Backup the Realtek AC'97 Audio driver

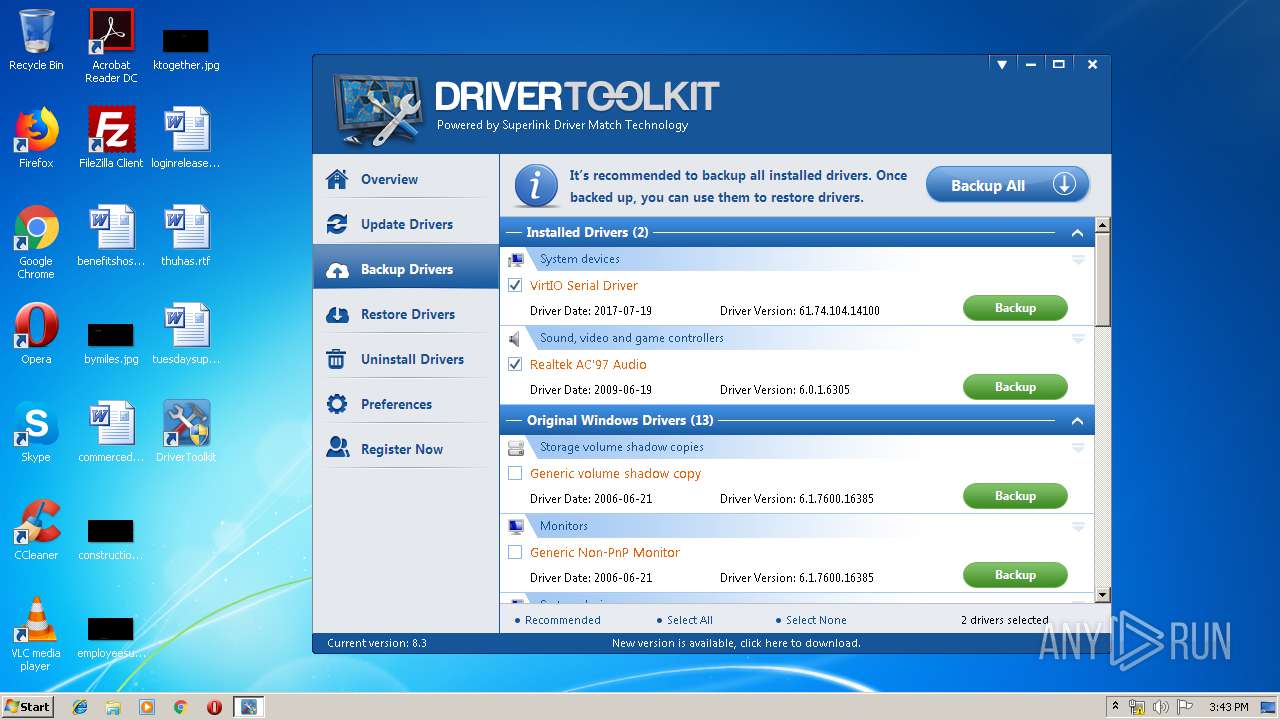(1015, 387)
